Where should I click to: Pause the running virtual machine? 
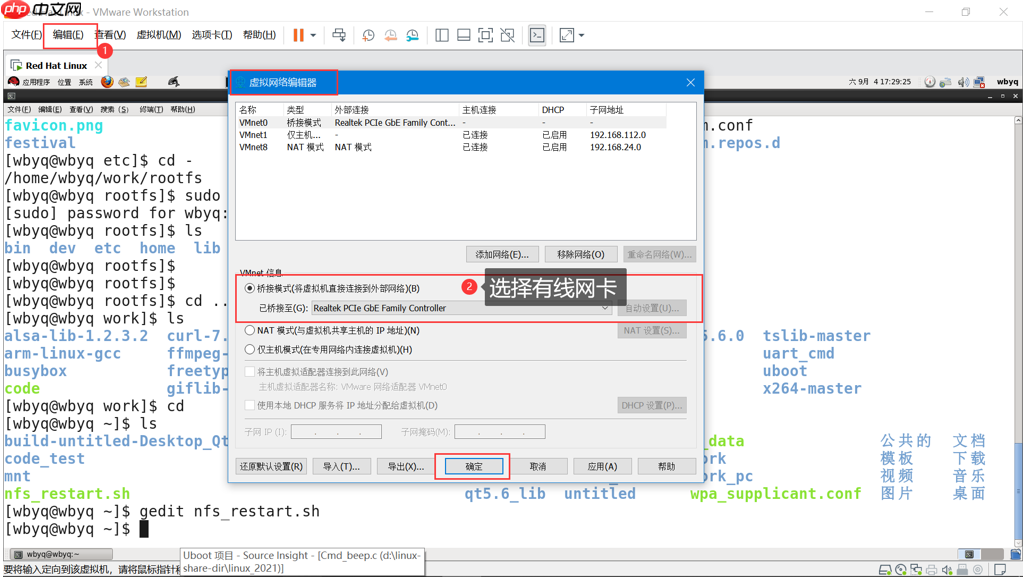pos(297,34)
